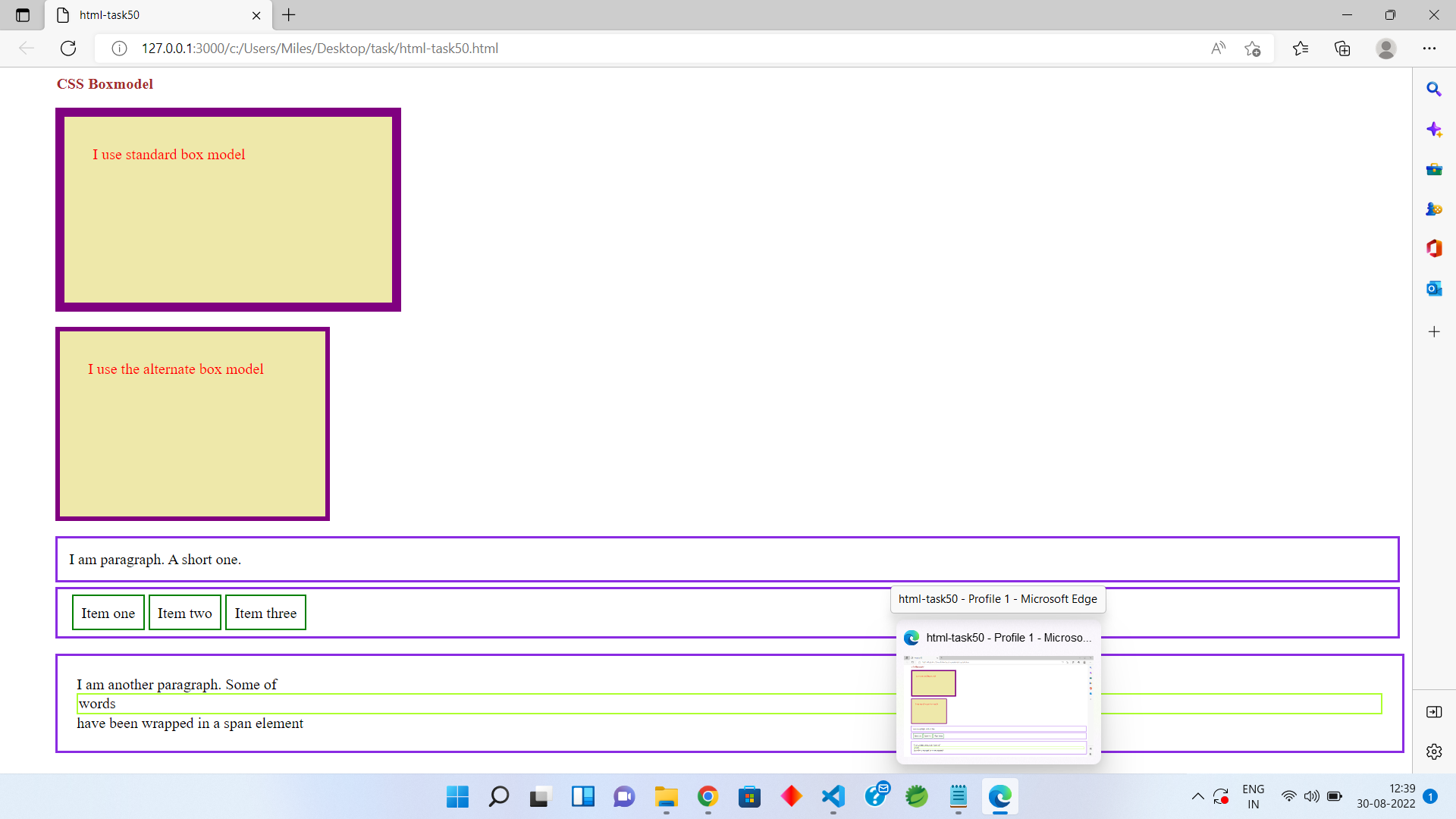
Task: Open the Search sidebar in Edge
Action: (1434, 89)
